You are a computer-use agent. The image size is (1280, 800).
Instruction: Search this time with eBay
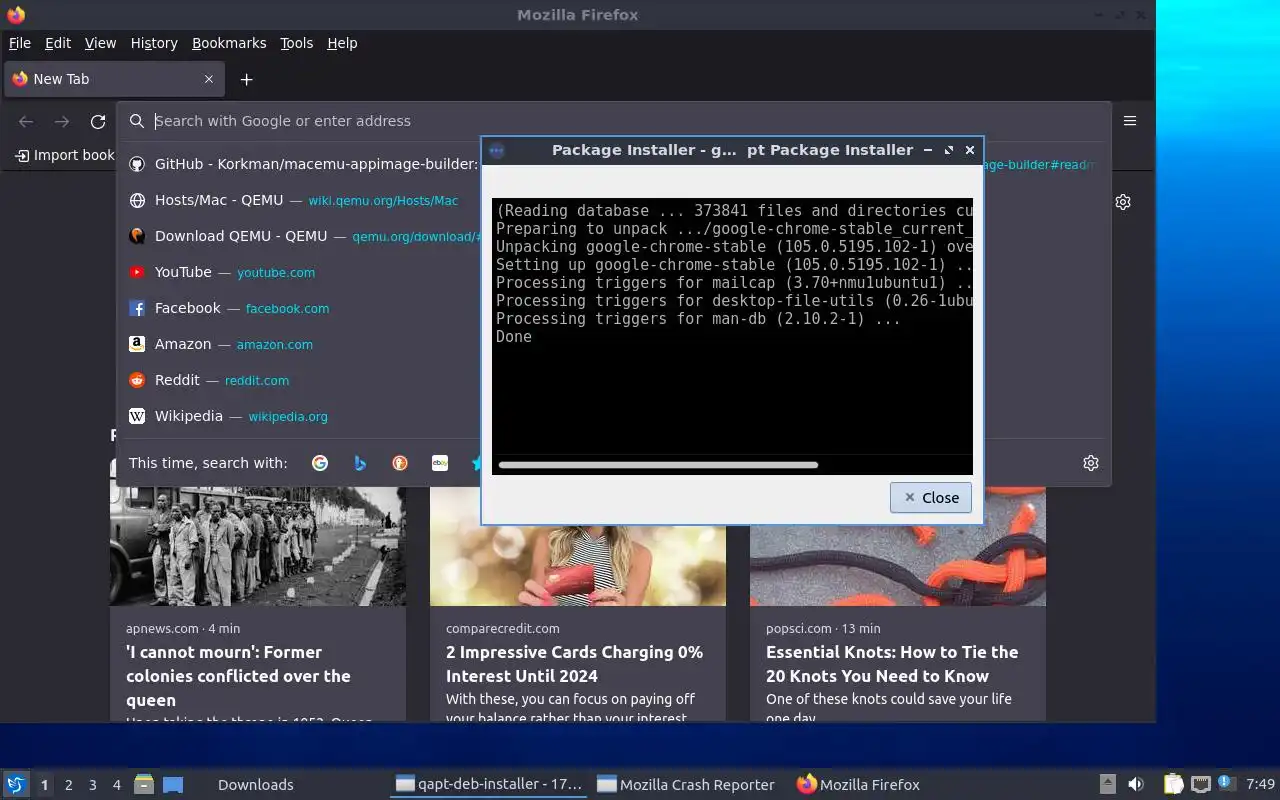(439, 463)
